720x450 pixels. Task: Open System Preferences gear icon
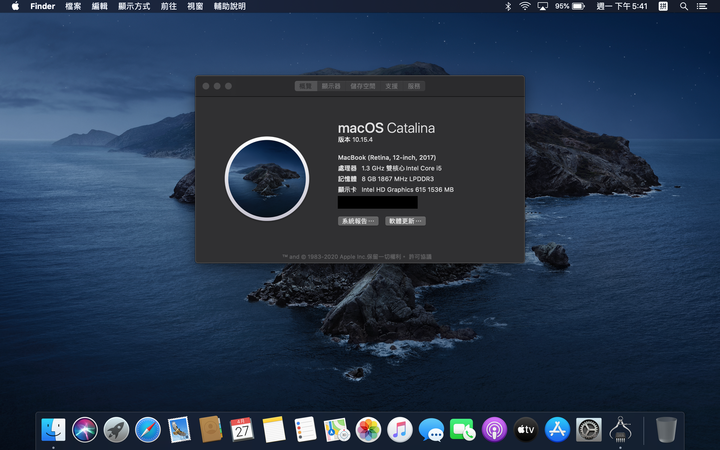589,430
